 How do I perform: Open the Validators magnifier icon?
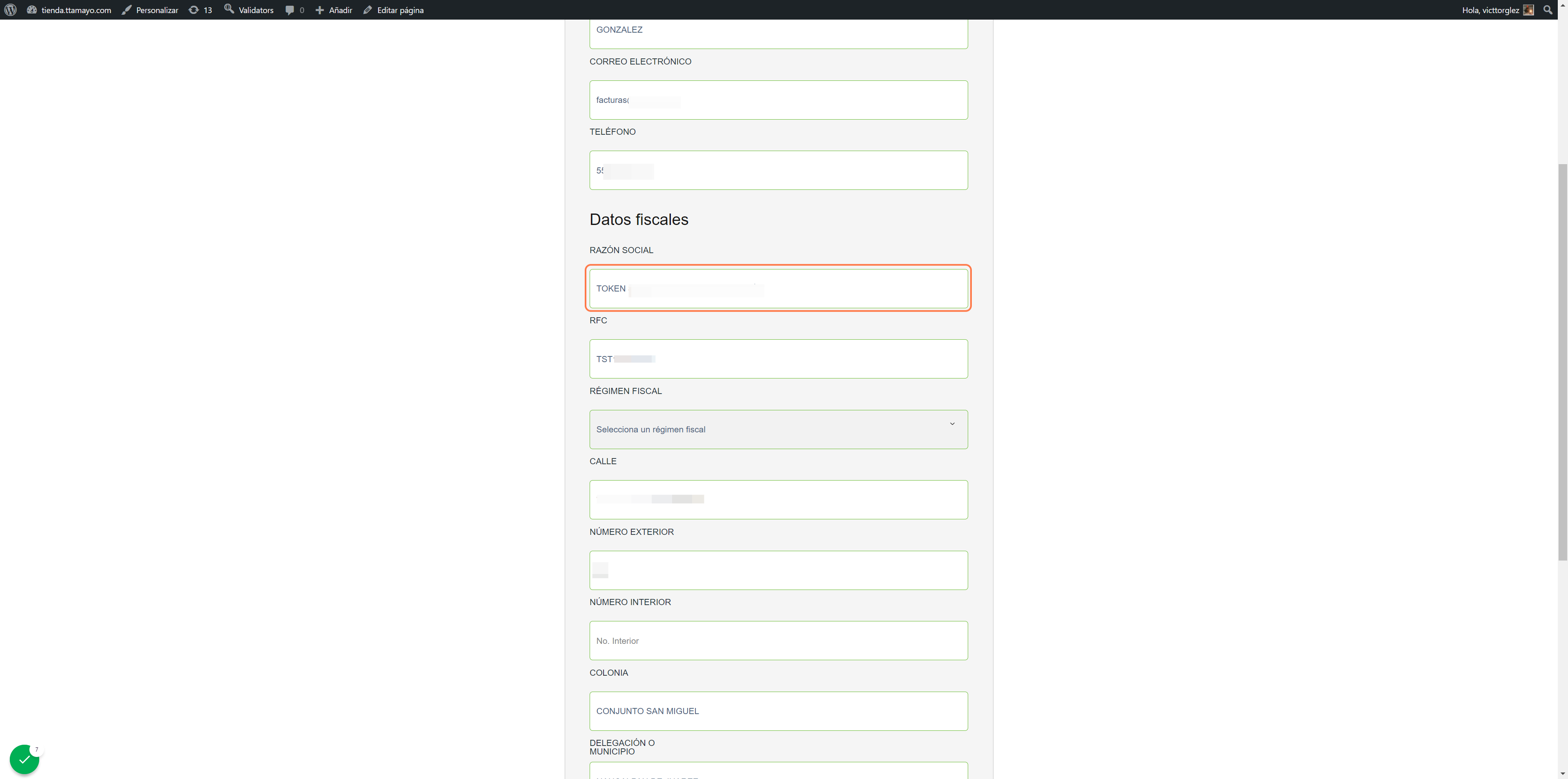pyautogui.click(x=229, y=9)
